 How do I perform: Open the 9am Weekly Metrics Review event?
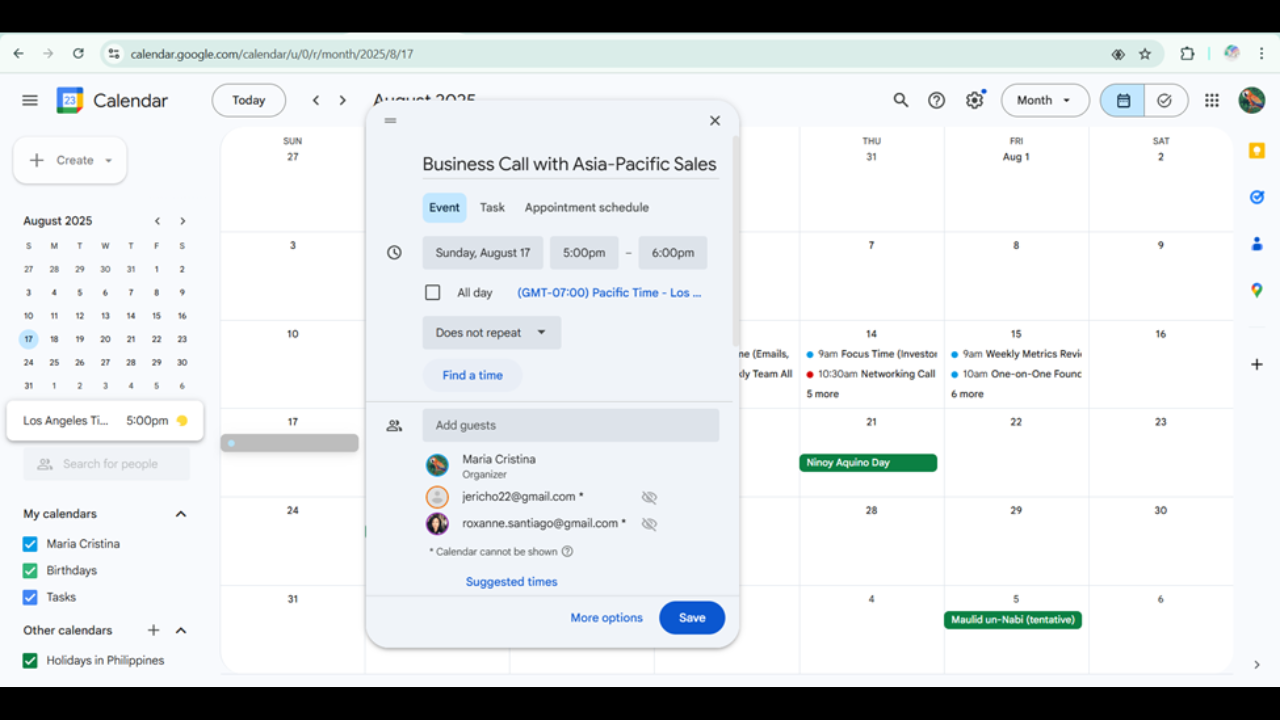(1016, 354)
